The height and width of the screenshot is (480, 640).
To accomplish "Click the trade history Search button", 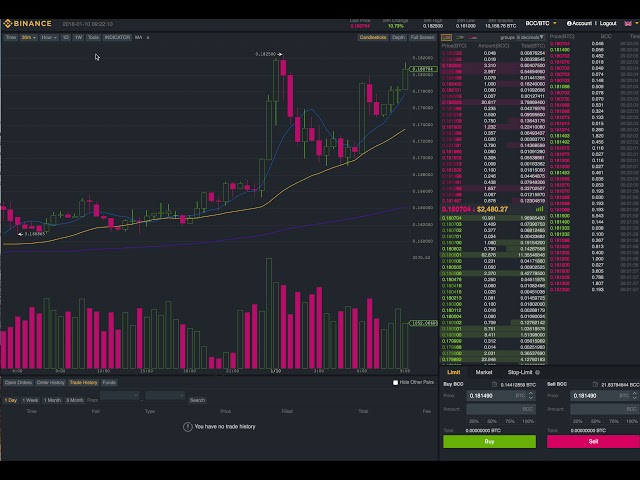I will click(x=197, y=400).
